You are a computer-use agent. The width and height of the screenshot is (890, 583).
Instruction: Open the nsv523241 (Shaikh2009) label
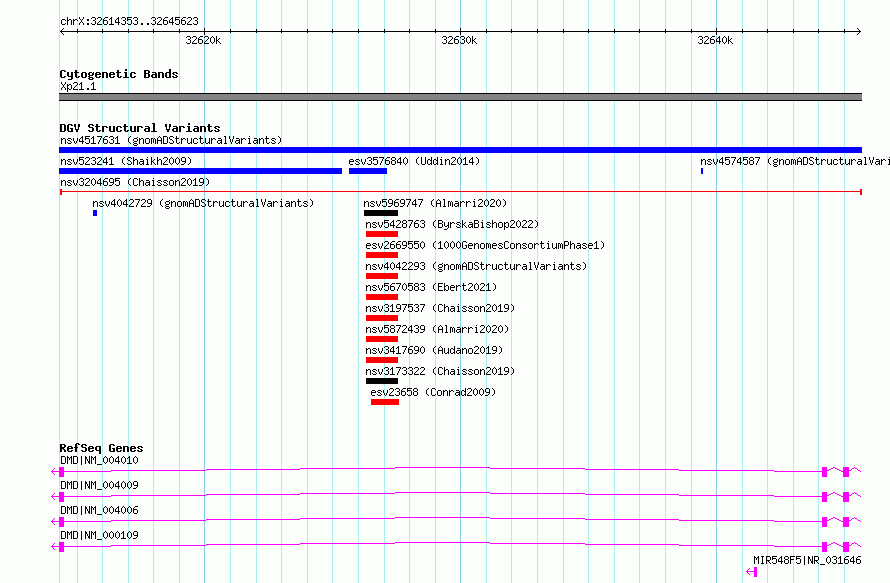[x=126, y=161]
